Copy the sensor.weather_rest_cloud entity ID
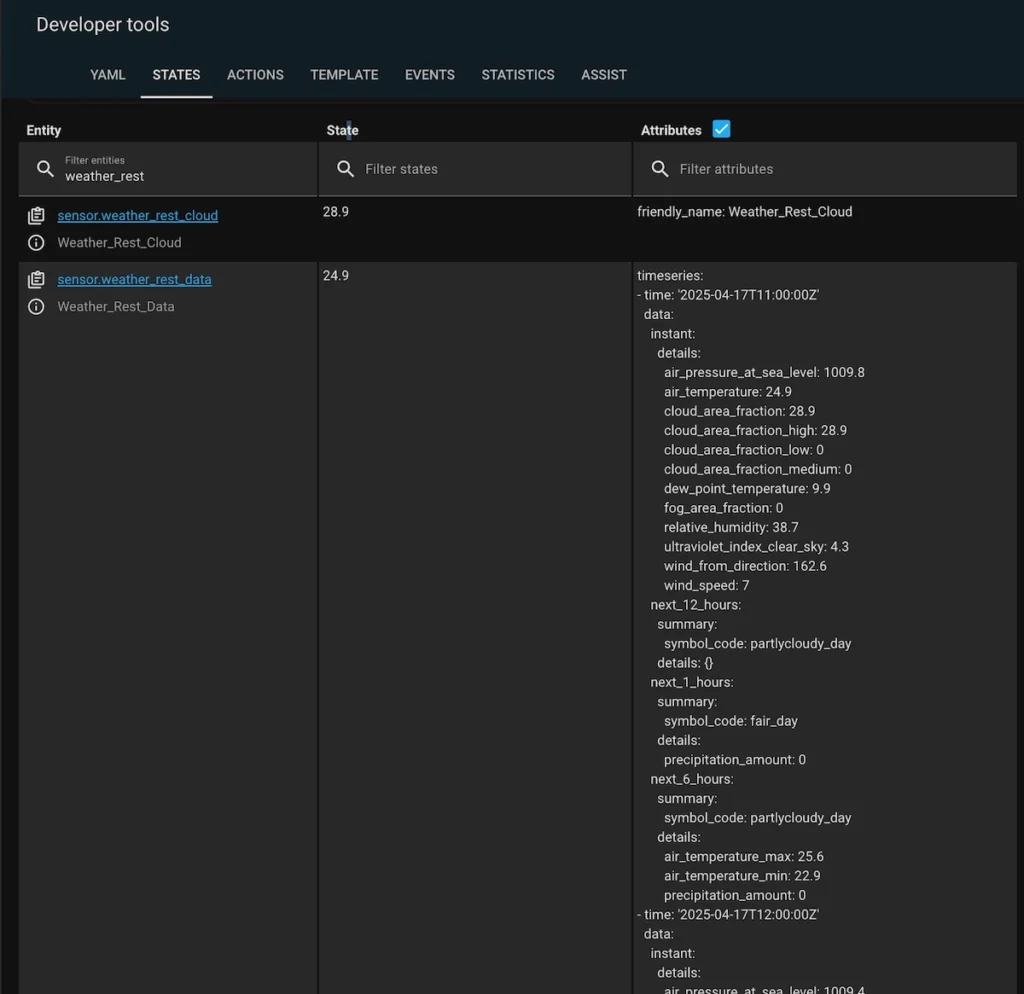The image size is (1024, 994). click(36, 215)
